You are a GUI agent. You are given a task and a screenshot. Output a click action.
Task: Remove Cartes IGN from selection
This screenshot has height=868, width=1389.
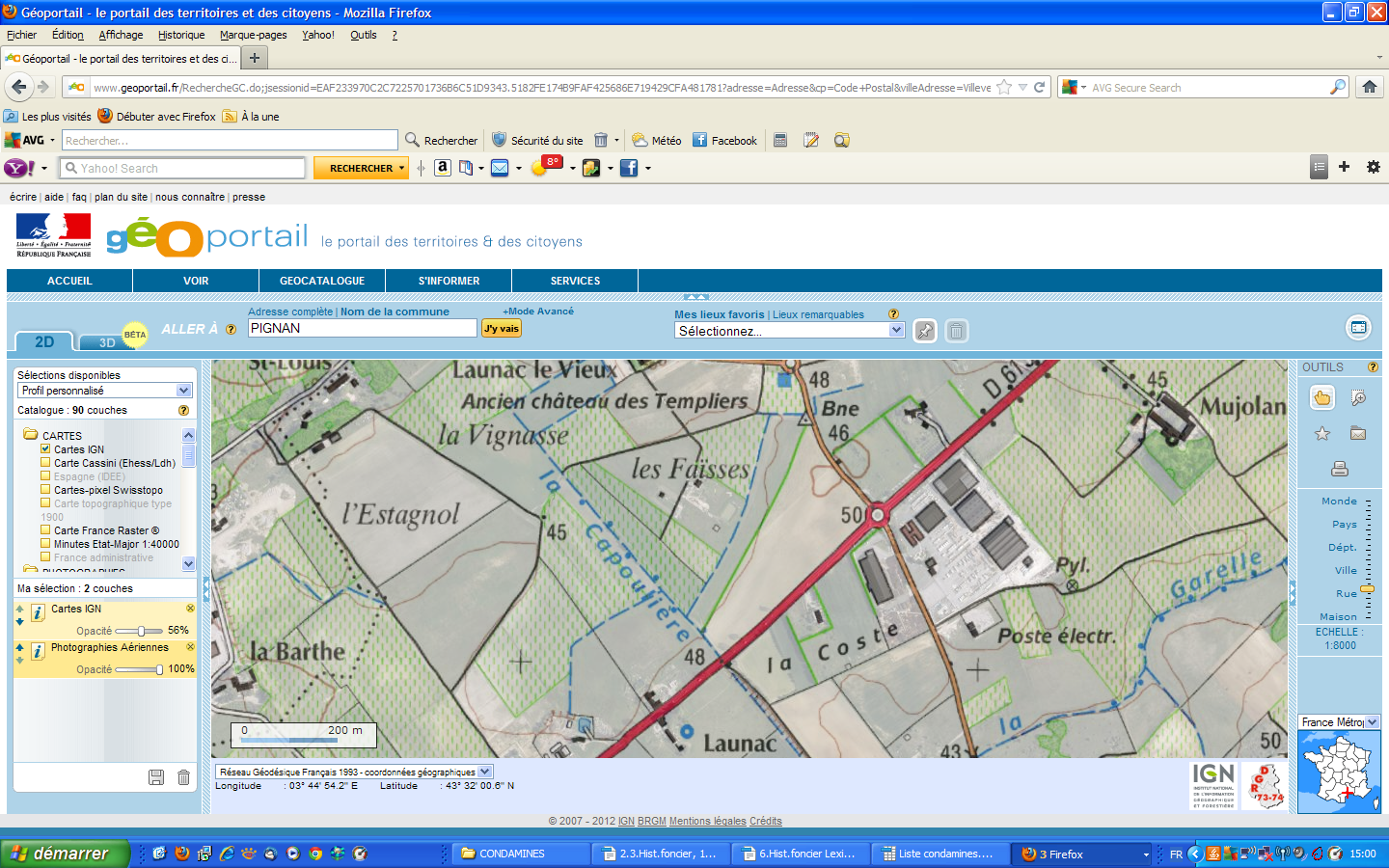click(x=190, y=609)
